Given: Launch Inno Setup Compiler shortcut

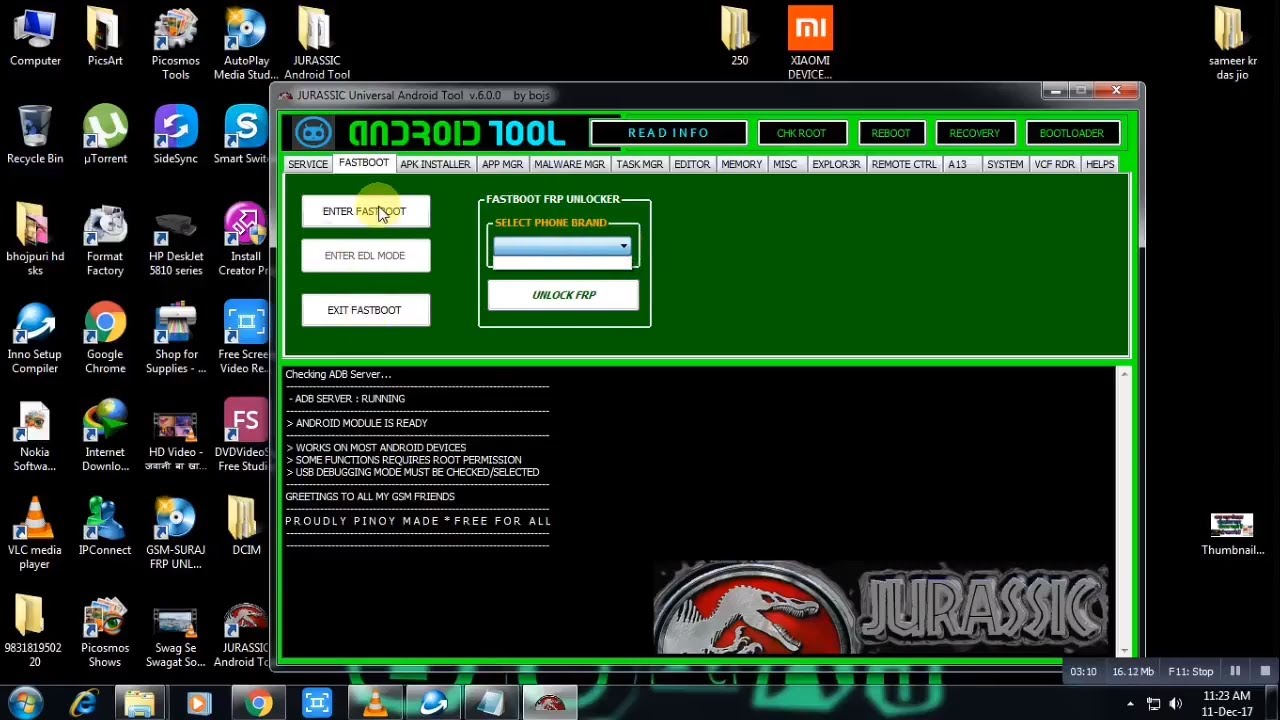Looking at the screenshot, I should tap(35, 338).
